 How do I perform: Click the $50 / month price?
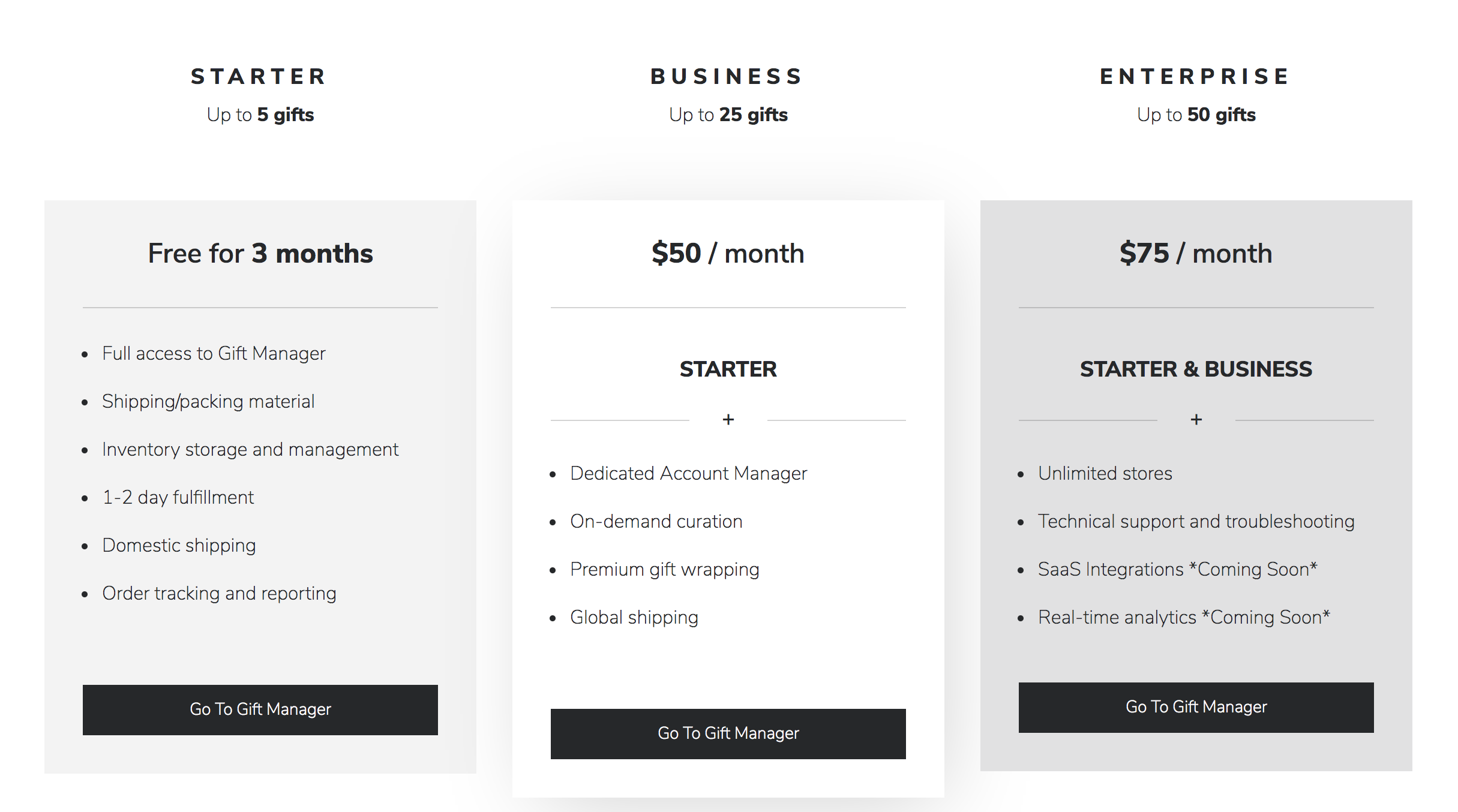(728, 253)
